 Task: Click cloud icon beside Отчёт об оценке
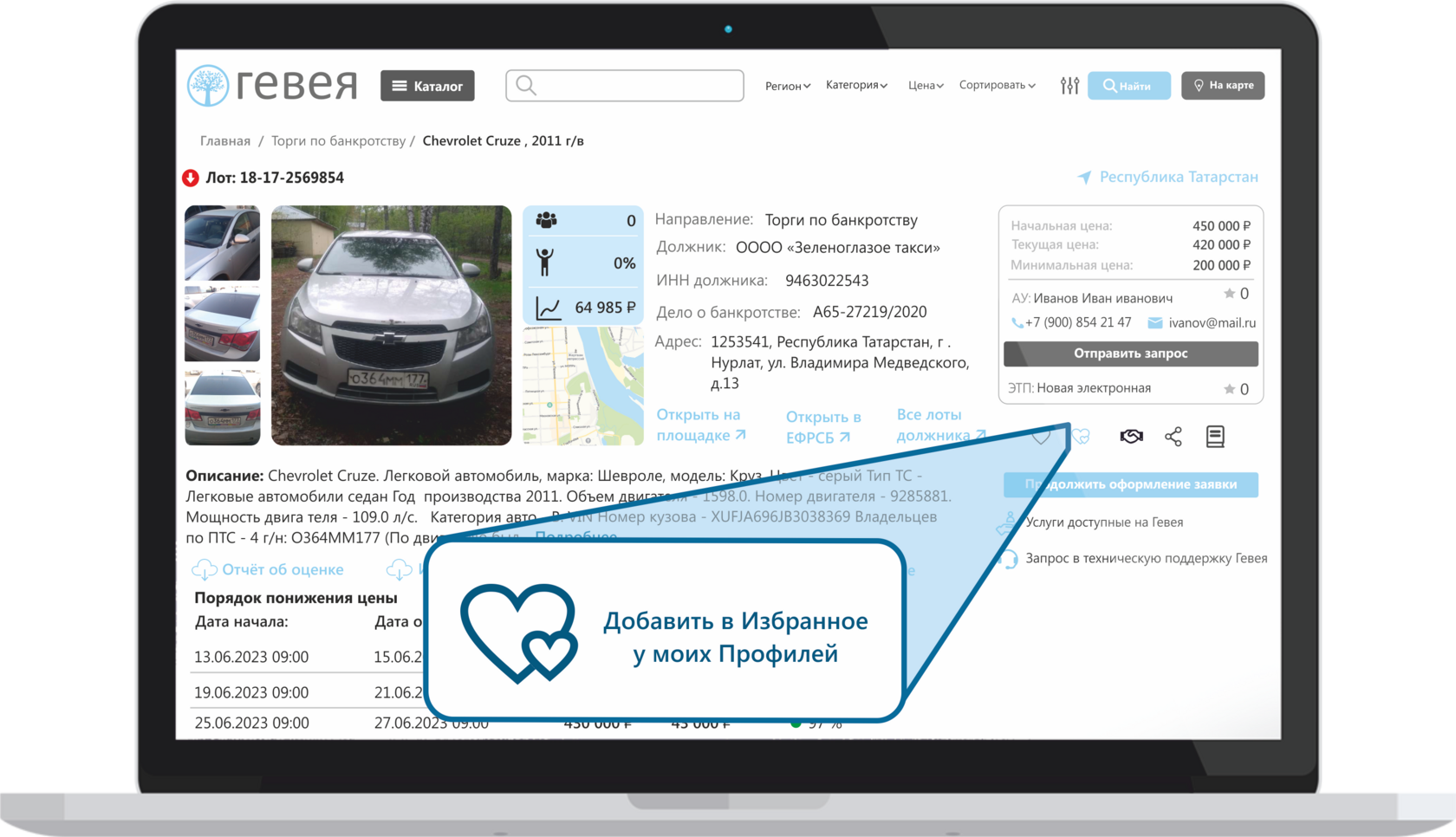coord(204,569)
